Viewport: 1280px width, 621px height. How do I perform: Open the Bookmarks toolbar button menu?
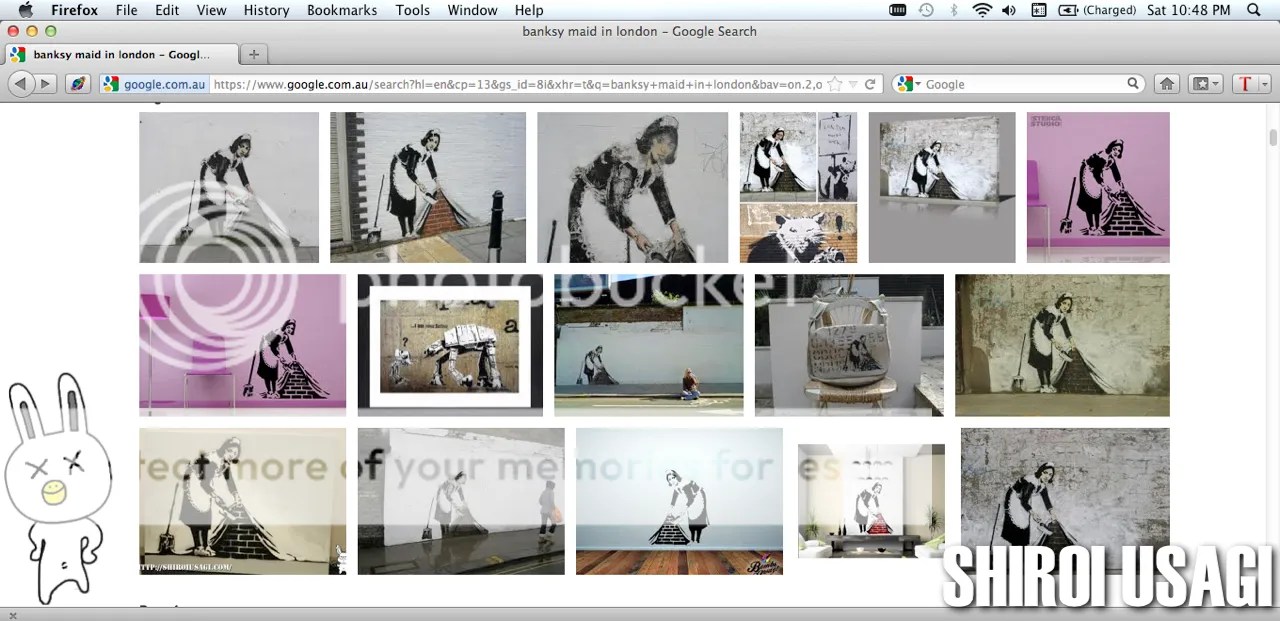click(1207, 84)
